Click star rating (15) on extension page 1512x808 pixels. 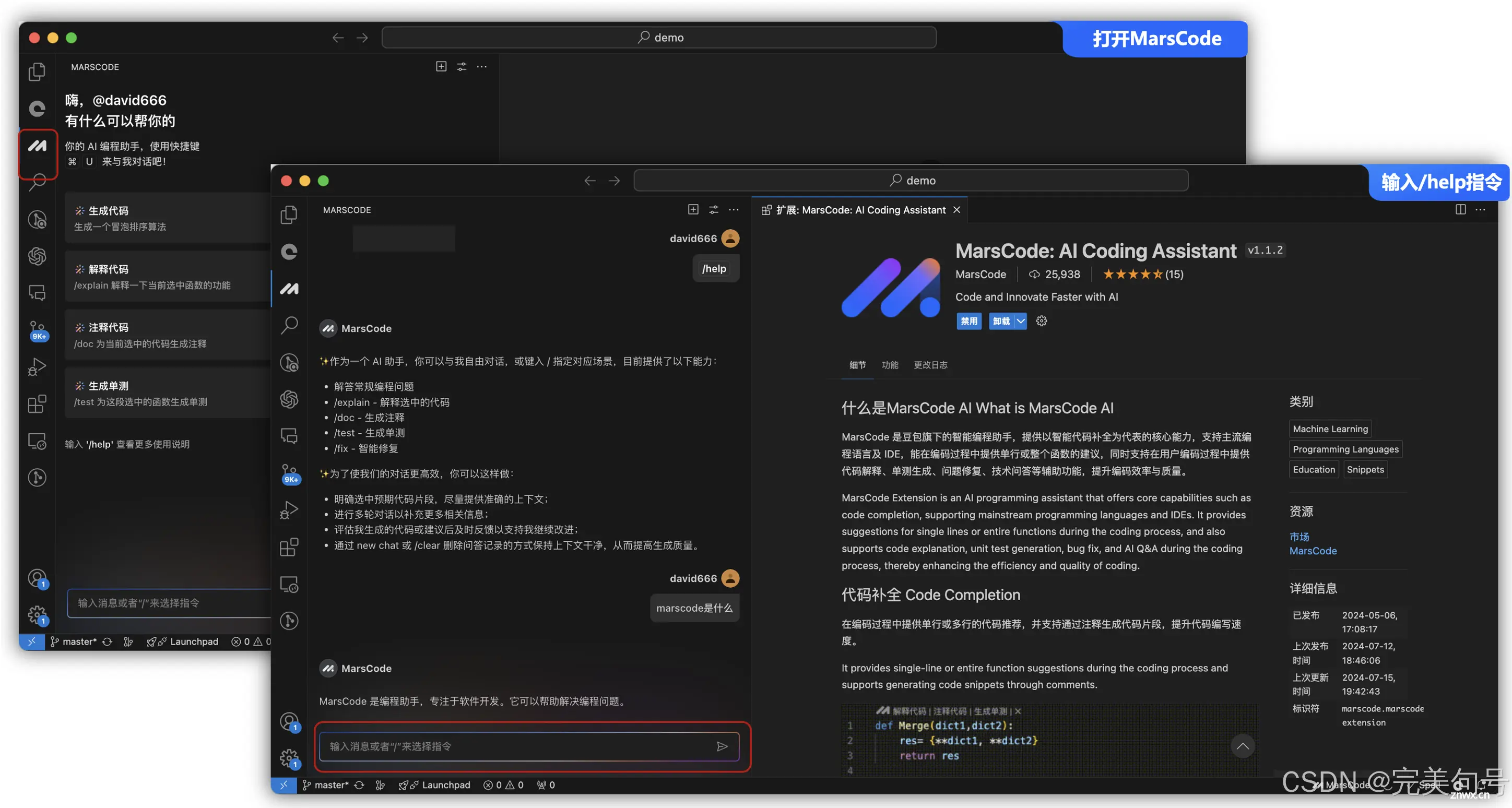(1143, 274)
